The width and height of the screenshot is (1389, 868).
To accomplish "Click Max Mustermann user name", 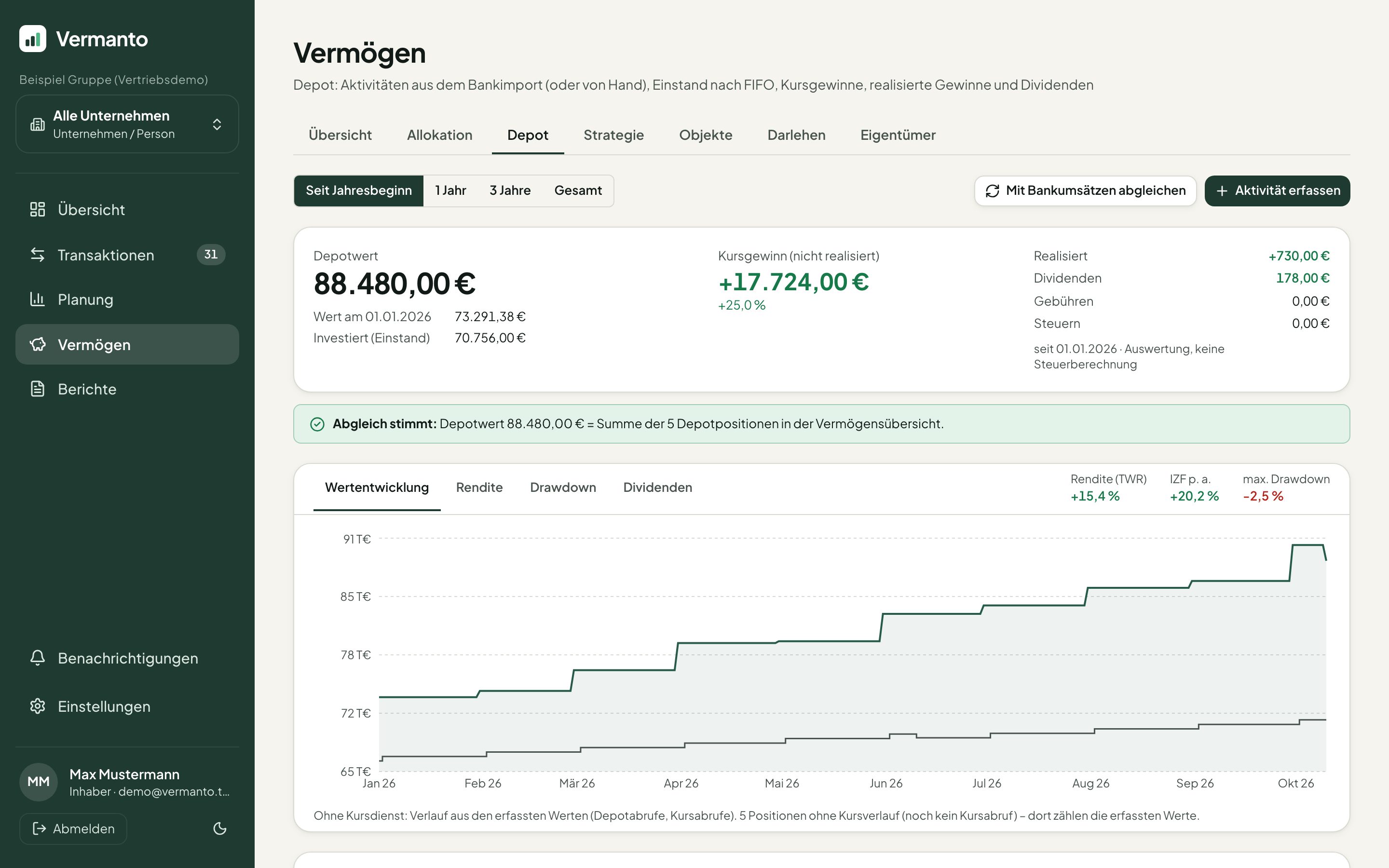I will [124, 774].
